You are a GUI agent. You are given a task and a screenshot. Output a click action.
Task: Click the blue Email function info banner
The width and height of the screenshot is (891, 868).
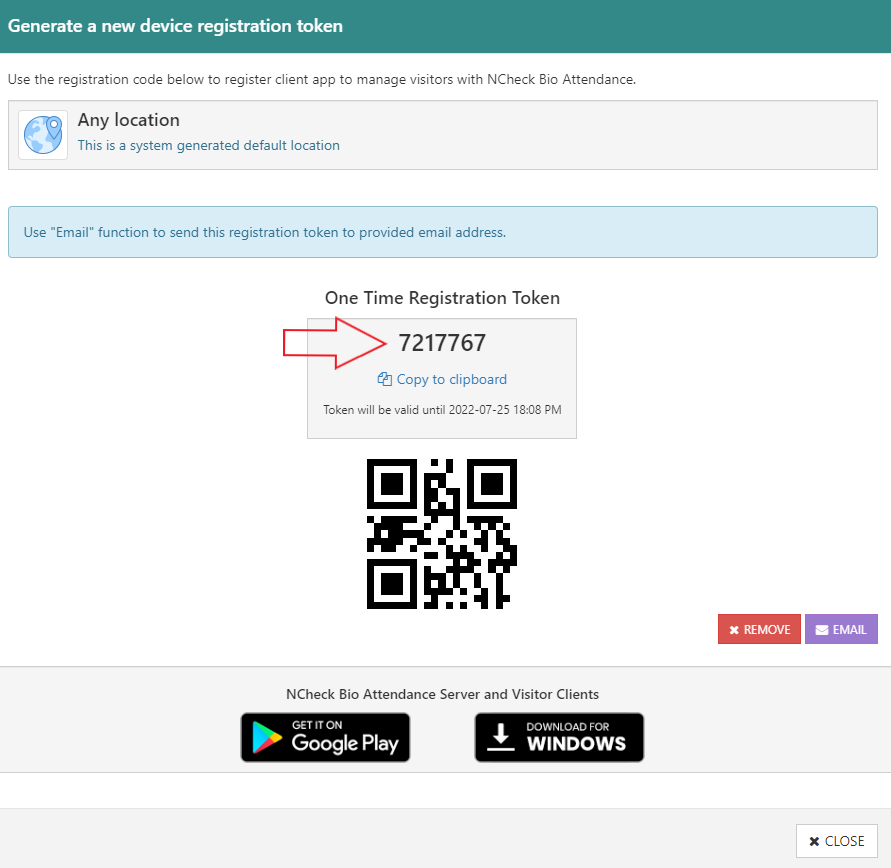click(443, 232)
